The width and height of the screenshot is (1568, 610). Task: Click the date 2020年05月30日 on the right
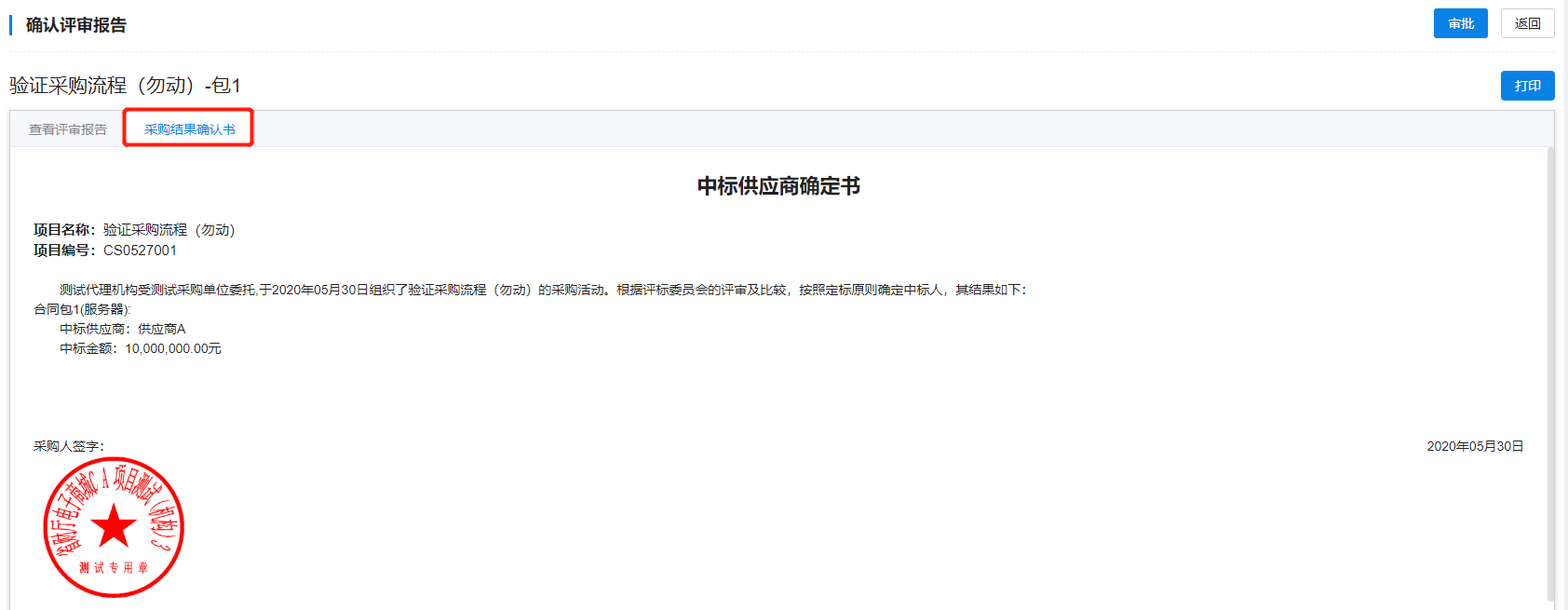[x=1475, y=446]
